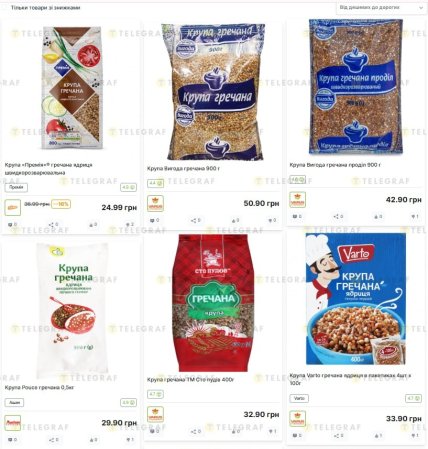Image resolution: width=428 pixels, height=449 pixels.
Task: Toggle 'Тільки товари зі знижками' filter
Action: click(x=45, y=7)
